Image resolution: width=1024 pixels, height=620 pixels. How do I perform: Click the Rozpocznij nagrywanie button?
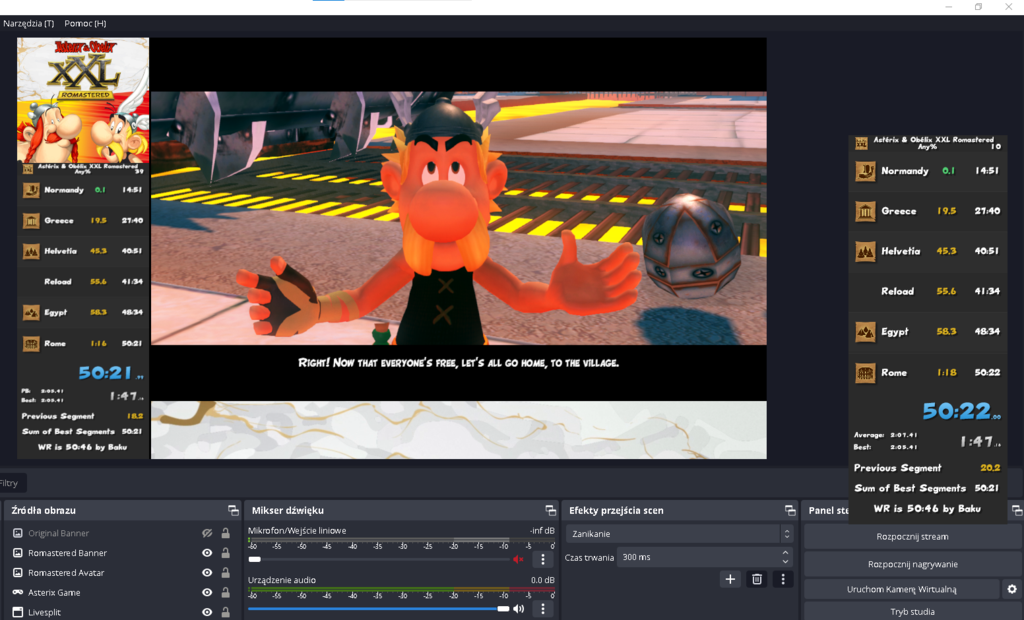(912, 564)
